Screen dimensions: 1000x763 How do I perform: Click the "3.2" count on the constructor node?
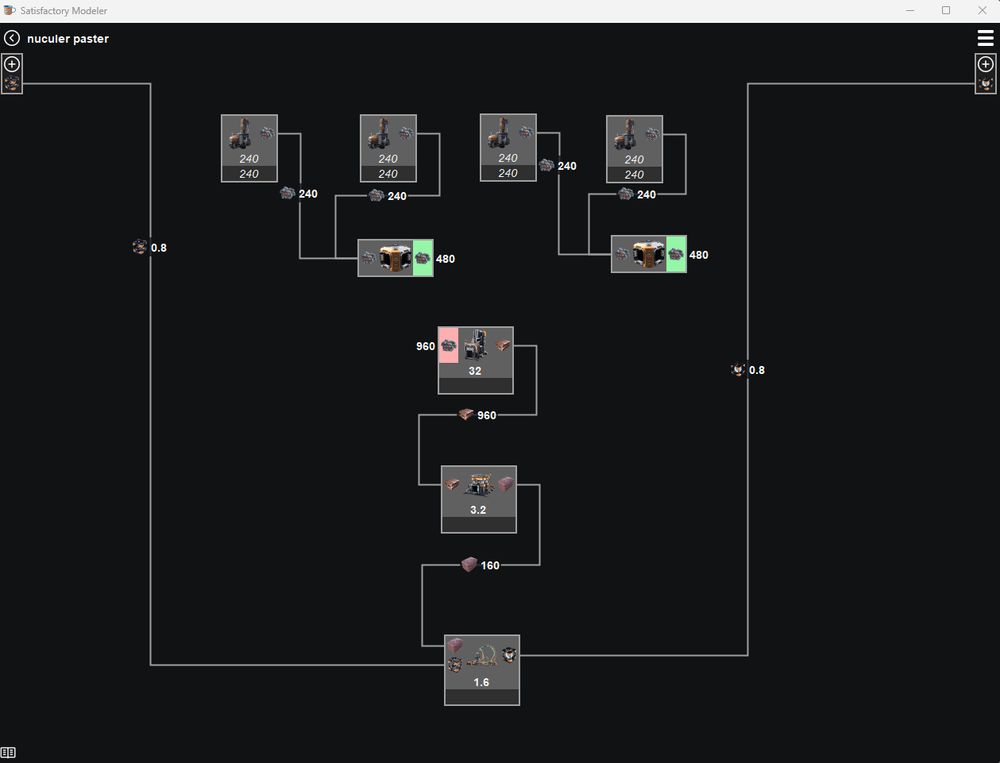click(x=478, y=510)
